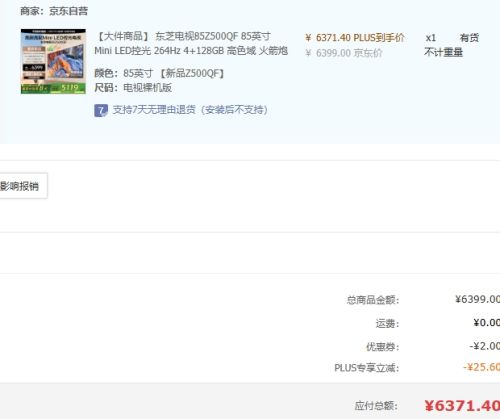500x419 pixels.
Task: Click the 总商品金额 label
Action: [373, 300]
